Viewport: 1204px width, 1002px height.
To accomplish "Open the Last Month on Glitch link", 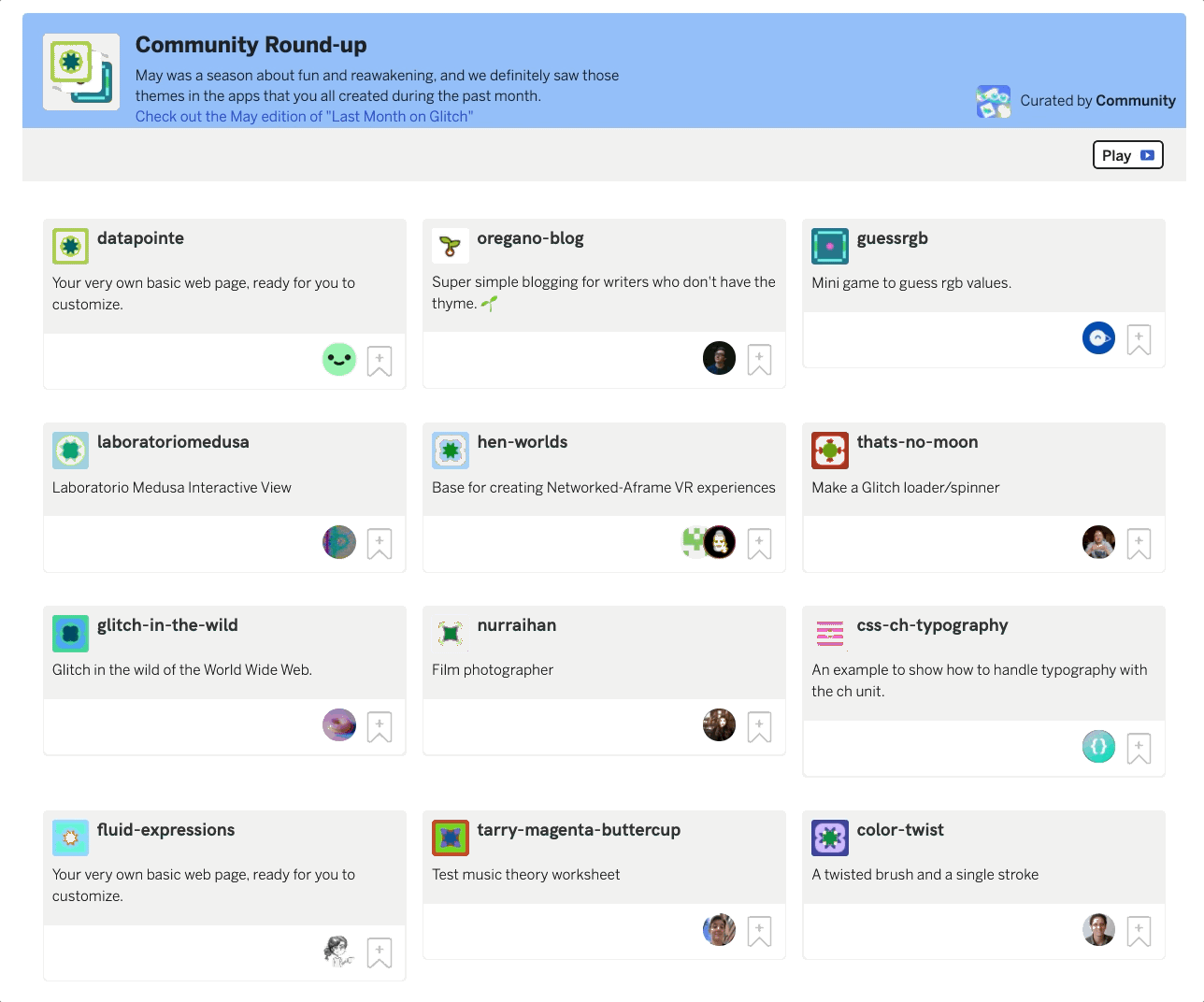I will pyautogui.click(x=304, y=117).
